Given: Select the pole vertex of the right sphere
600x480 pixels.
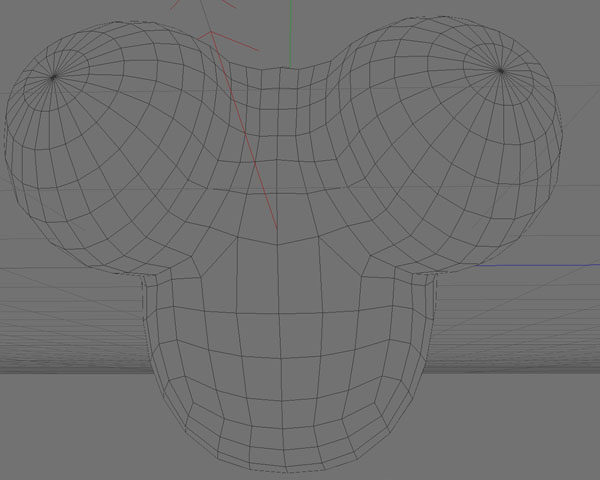Looking at the screenshot, I should pos(501,70).
